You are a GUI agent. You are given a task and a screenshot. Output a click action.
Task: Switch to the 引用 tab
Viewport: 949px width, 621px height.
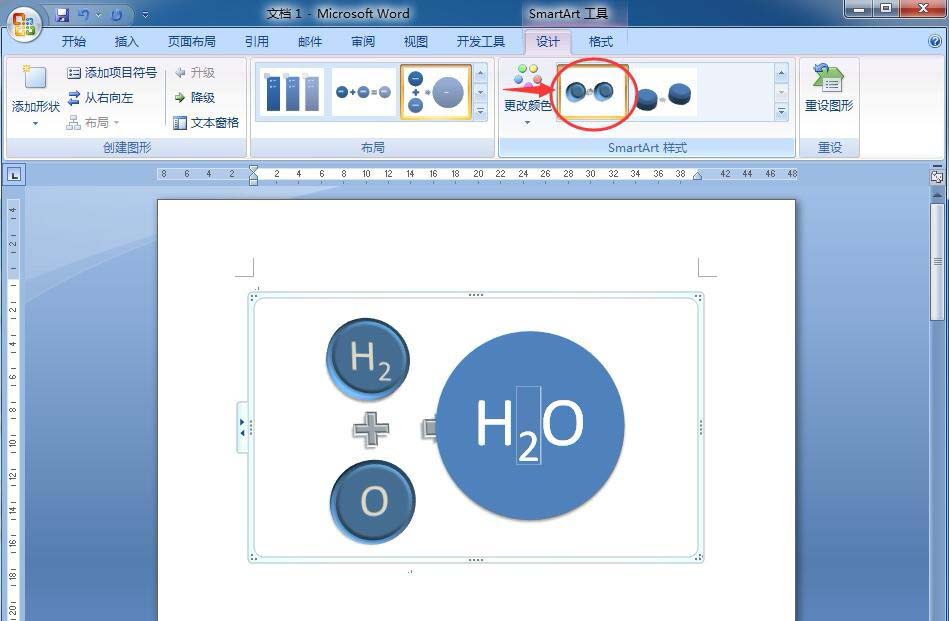(257, 41)
